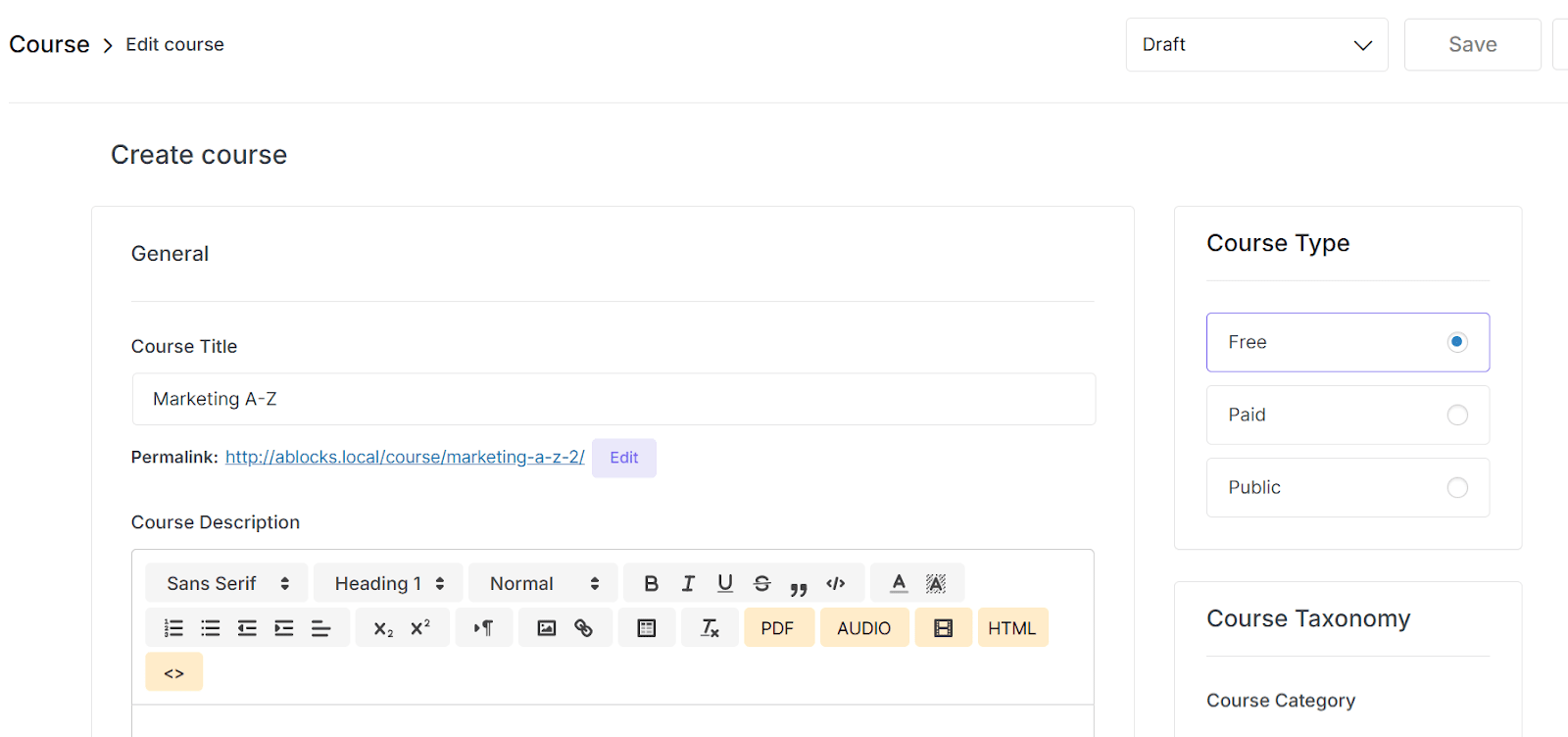Open the marketing-a-z-2 permalink
This screenshot has height=737, width=1568.
(x=405, y=457)
